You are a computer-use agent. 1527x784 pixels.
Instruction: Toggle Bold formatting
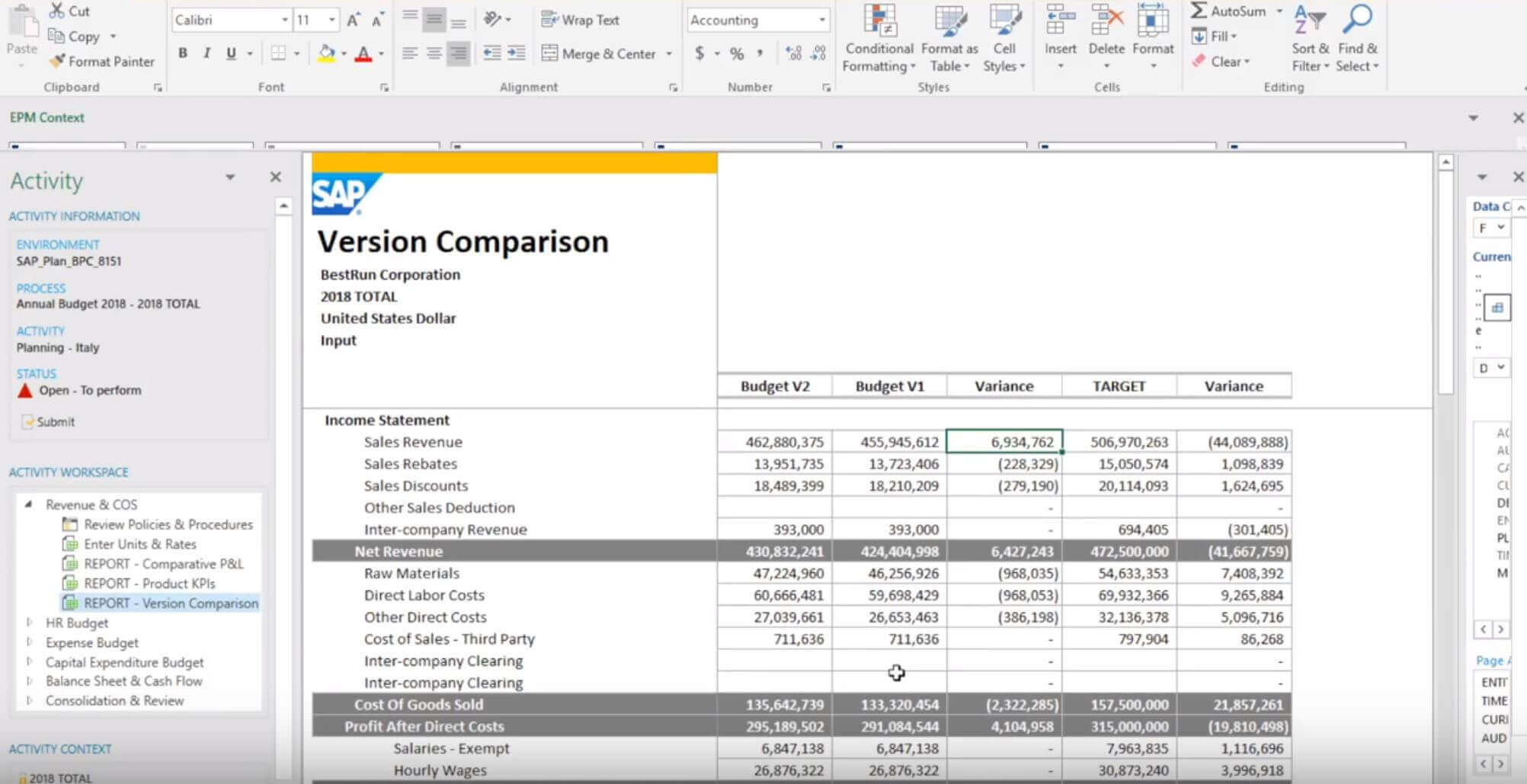point(183,53)
